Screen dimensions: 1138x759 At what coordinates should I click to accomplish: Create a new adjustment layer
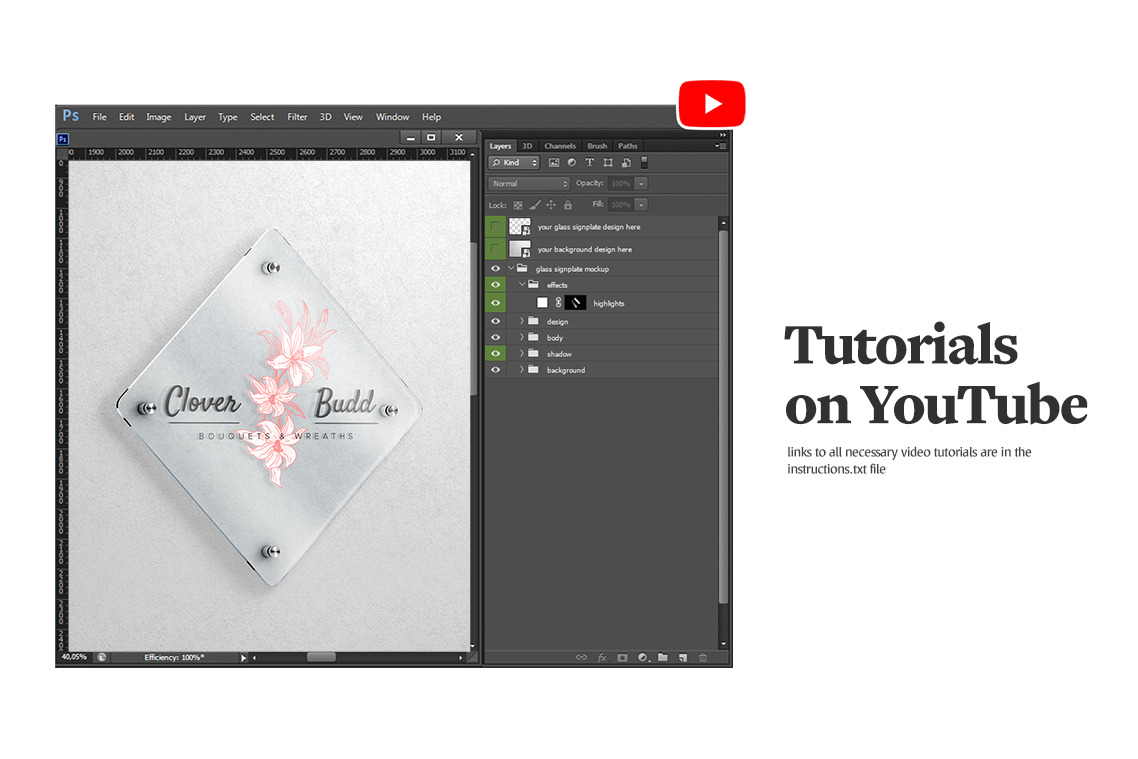pos(643,658)
